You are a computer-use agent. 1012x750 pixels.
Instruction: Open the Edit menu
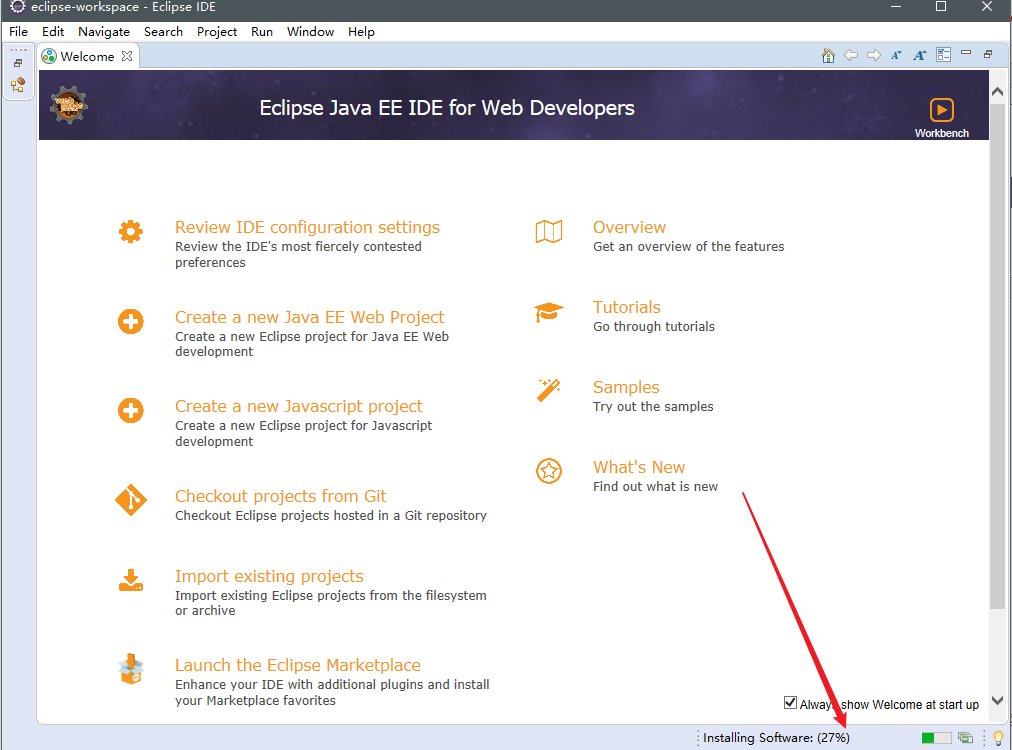(53, 32)
